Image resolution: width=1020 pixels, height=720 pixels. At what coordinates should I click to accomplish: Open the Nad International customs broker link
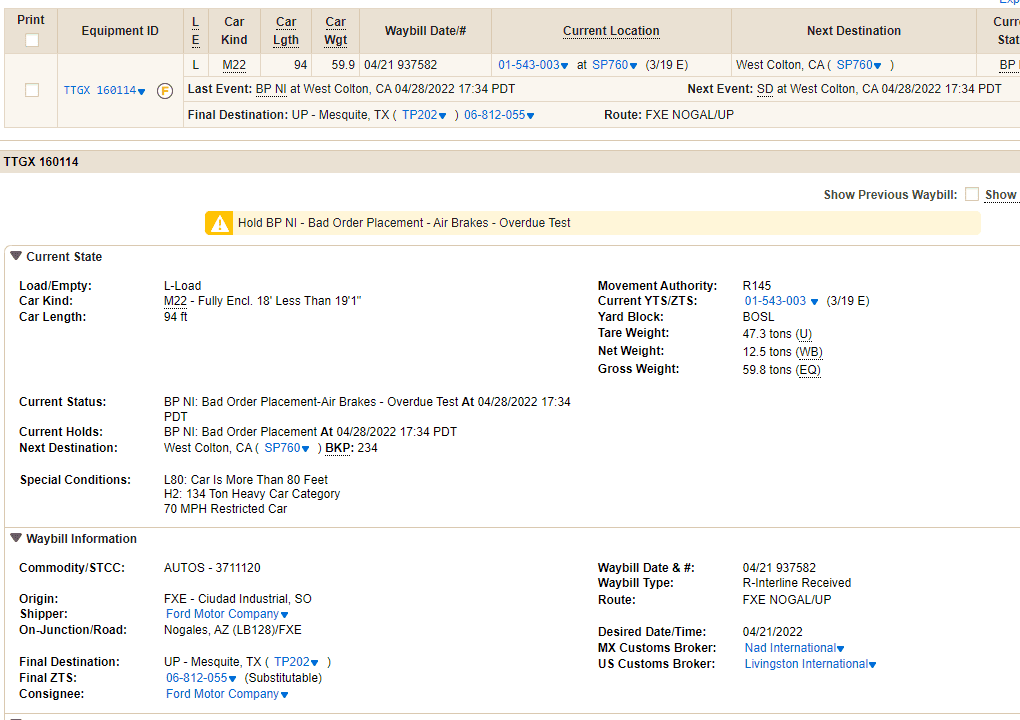[x=794, y=648]
